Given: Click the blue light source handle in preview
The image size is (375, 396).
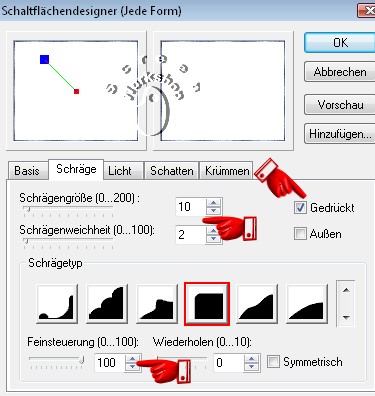Looking at the screenshot, I should point(44,60).
